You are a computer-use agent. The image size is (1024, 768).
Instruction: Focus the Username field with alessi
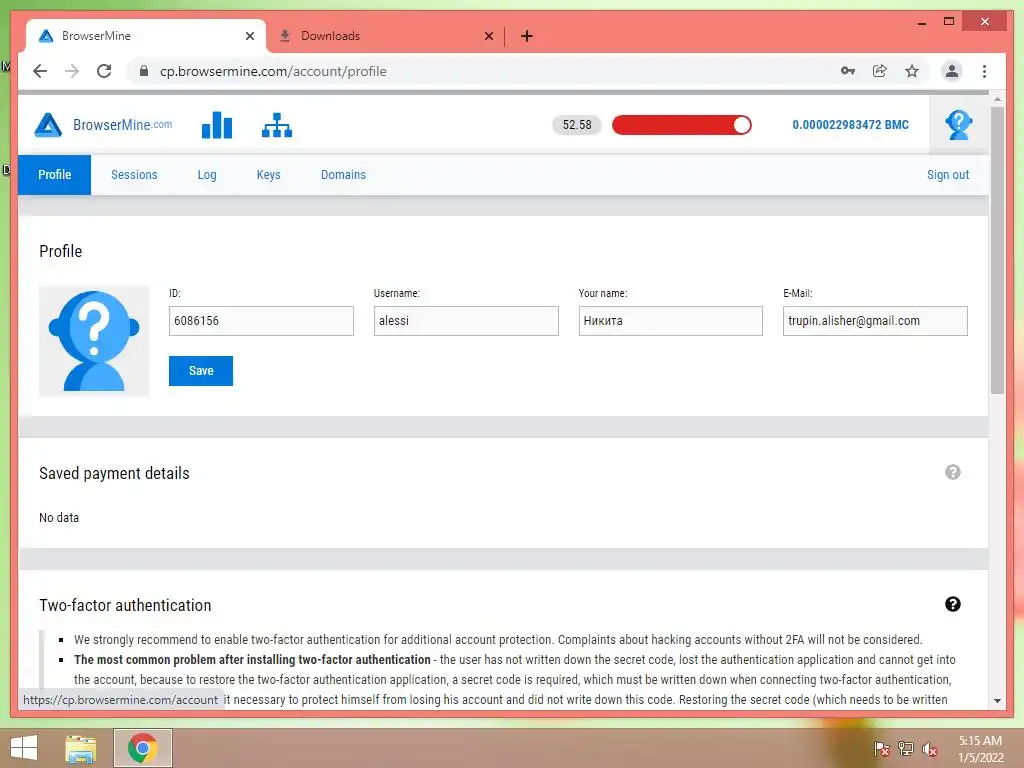pyautogui.click(x=466, y=321)
